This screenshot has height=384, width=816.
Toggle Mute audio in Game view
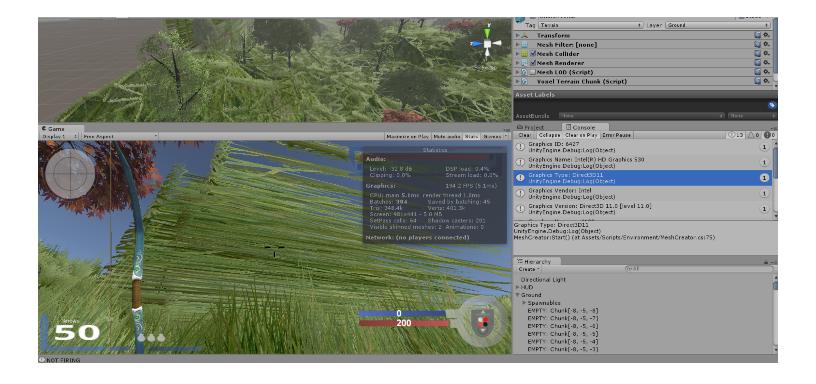coord(447,136)
